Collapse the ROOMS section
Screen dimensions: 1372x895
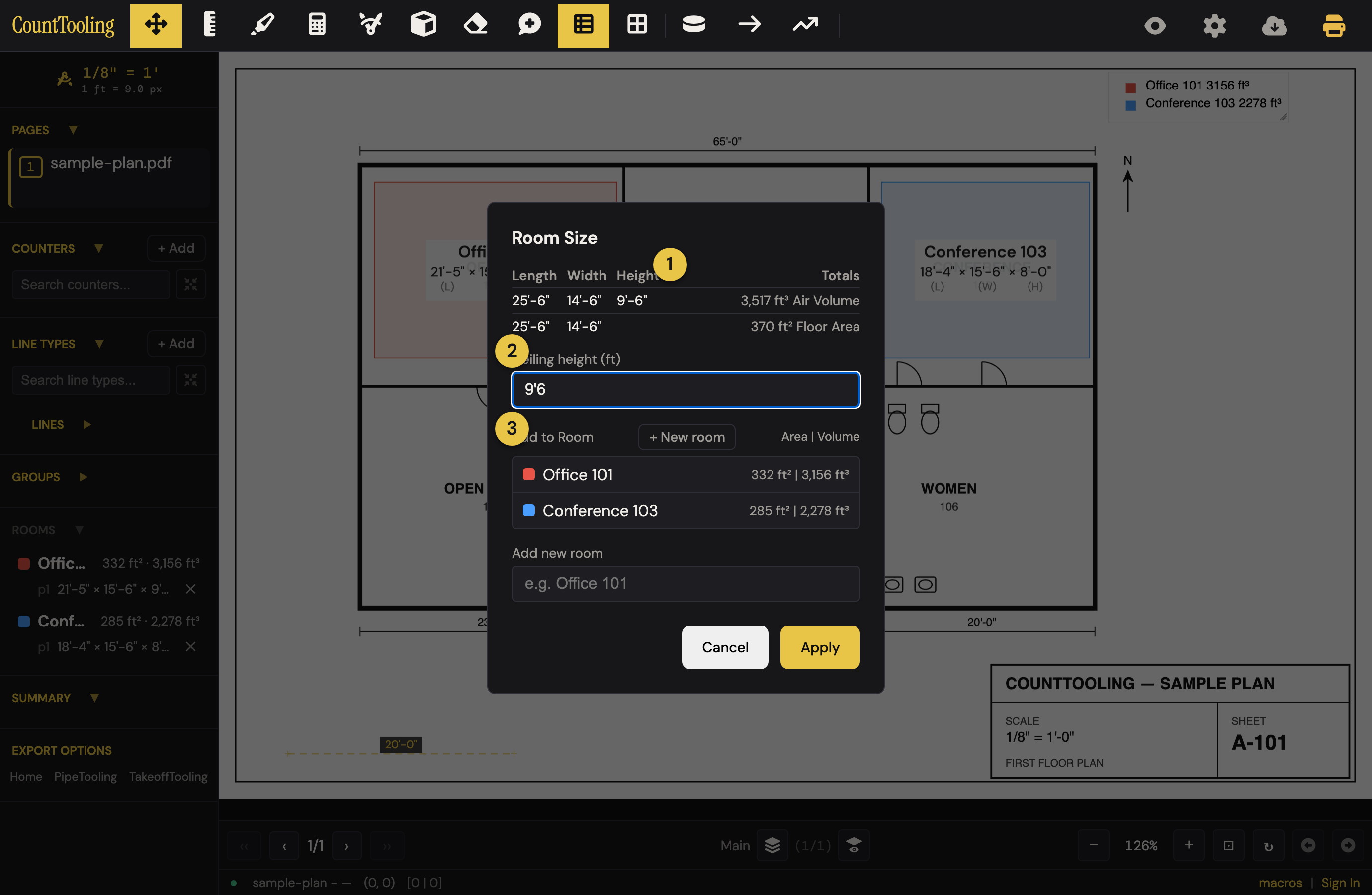tap(79, 530)
